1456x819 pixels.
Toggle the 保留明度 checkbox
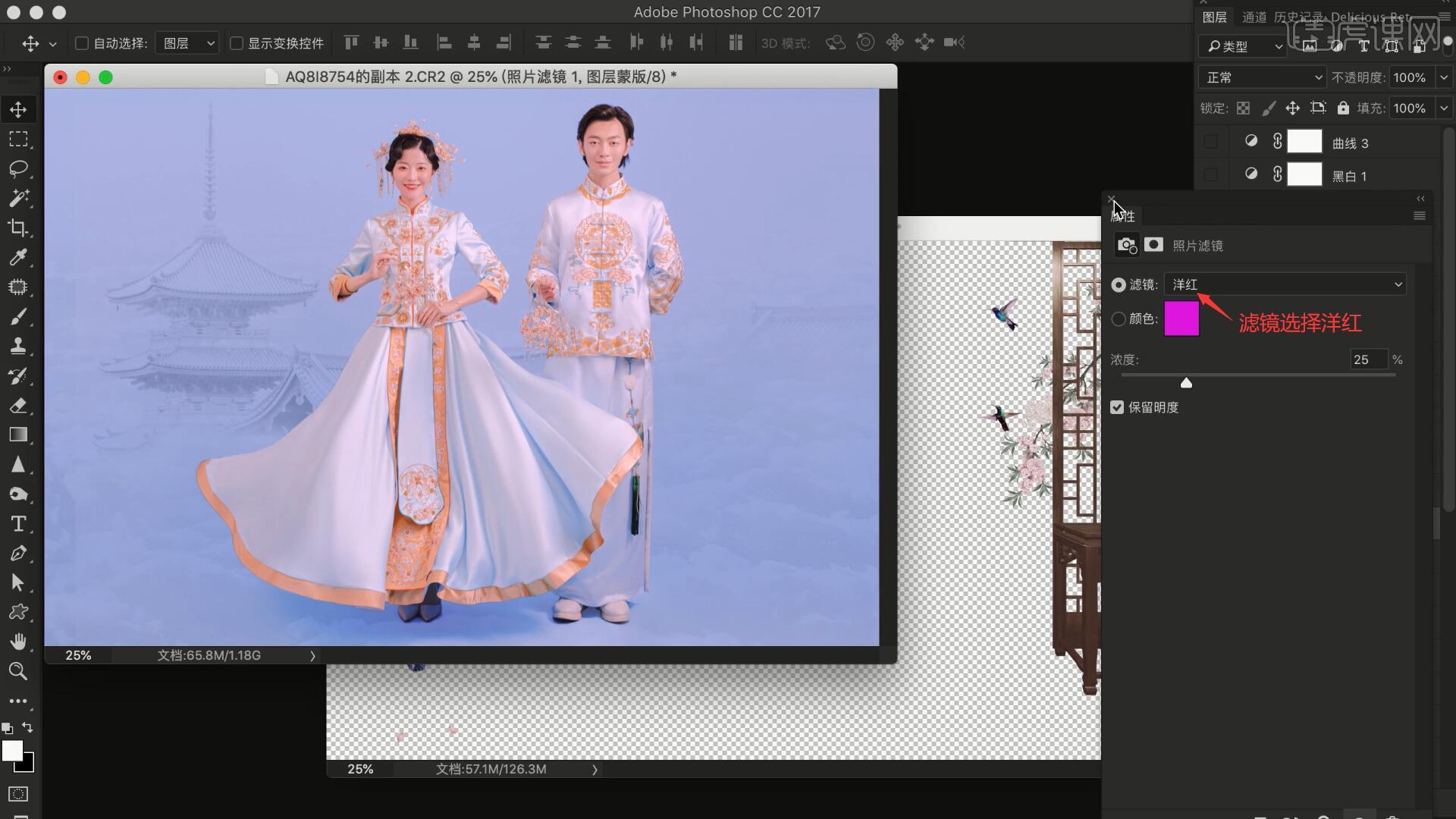click(x=1117, y=407)
